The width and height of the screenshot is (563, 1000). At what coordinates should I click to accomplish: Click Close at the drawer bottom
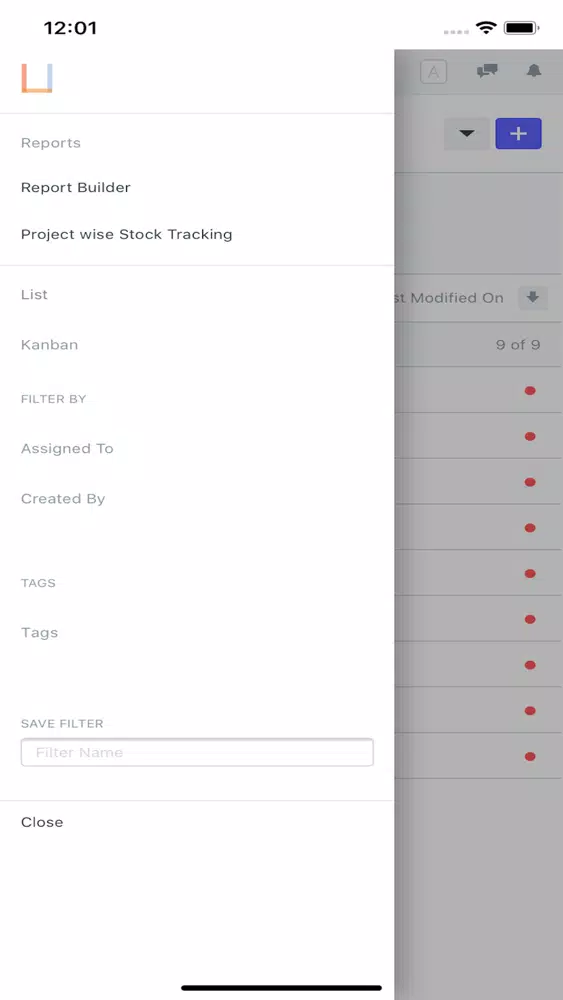pos(42,822)
